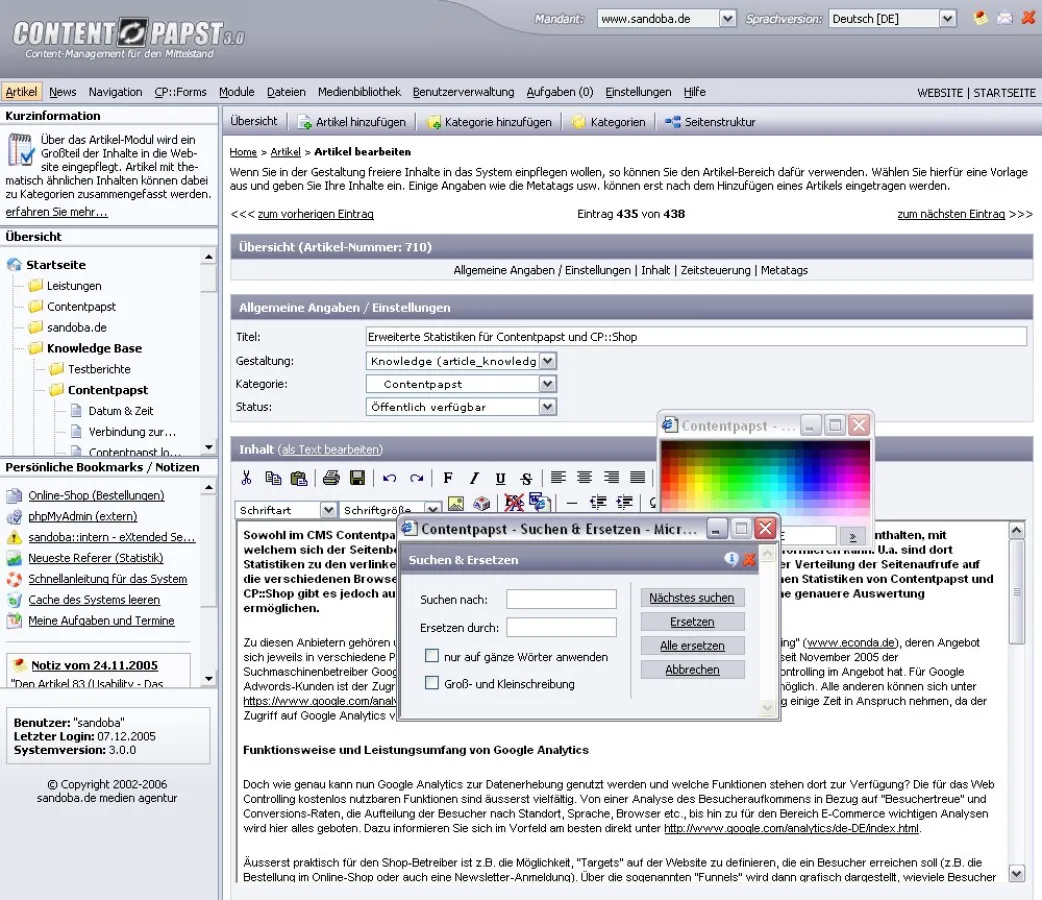
Task: Undo the last edit with the undo arrow
Action: [x=391, y=477]
